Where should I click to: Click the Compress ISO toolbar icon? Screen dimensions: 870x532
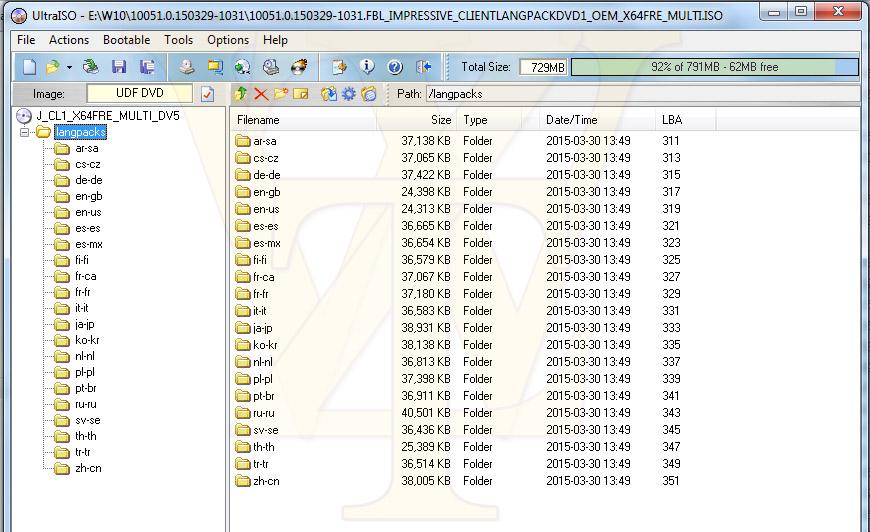click(x=215, y=67)
